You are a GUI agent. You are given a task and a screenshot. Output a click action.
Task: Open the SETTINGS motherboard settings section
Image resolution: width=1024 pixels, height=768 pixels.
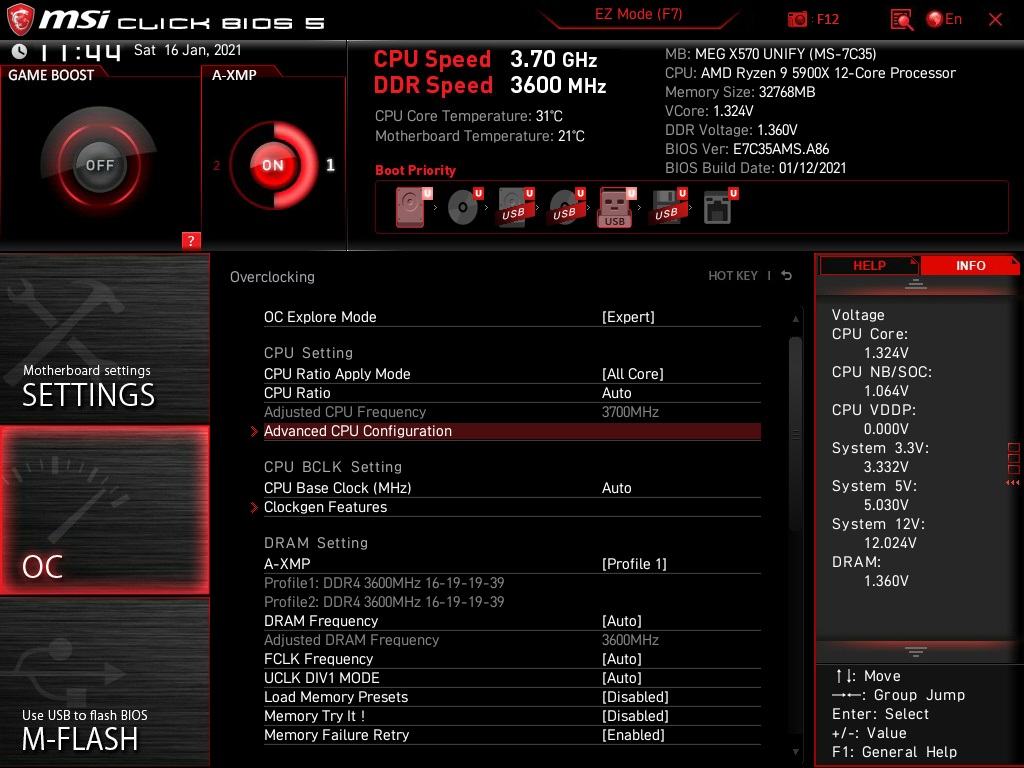point(104,339)
